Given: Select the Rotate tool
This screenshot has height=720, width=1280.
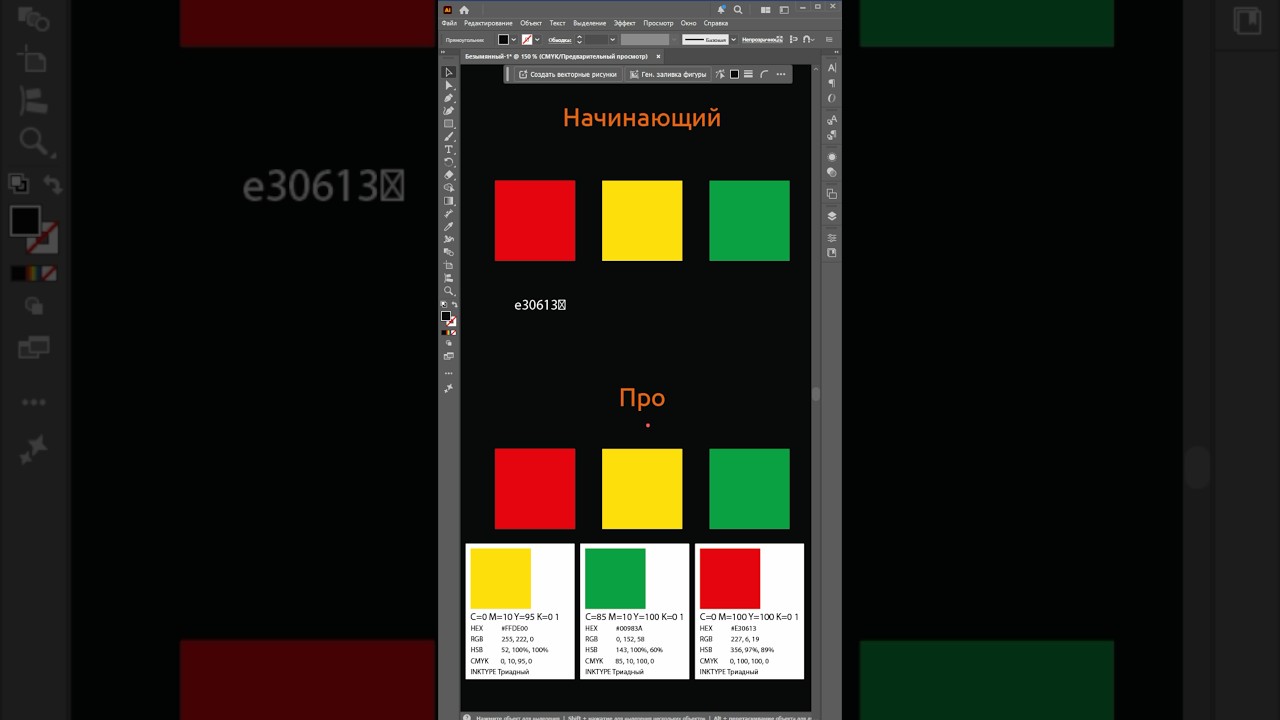Looking at the screenshot, I should tap(448, 161).
